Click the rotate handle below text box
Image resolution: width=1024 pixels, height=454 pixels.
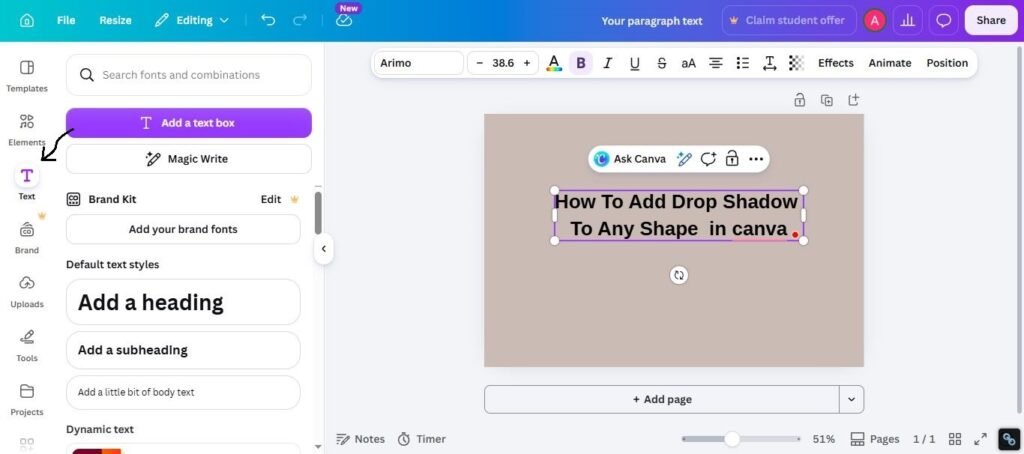tap(679, 275)
